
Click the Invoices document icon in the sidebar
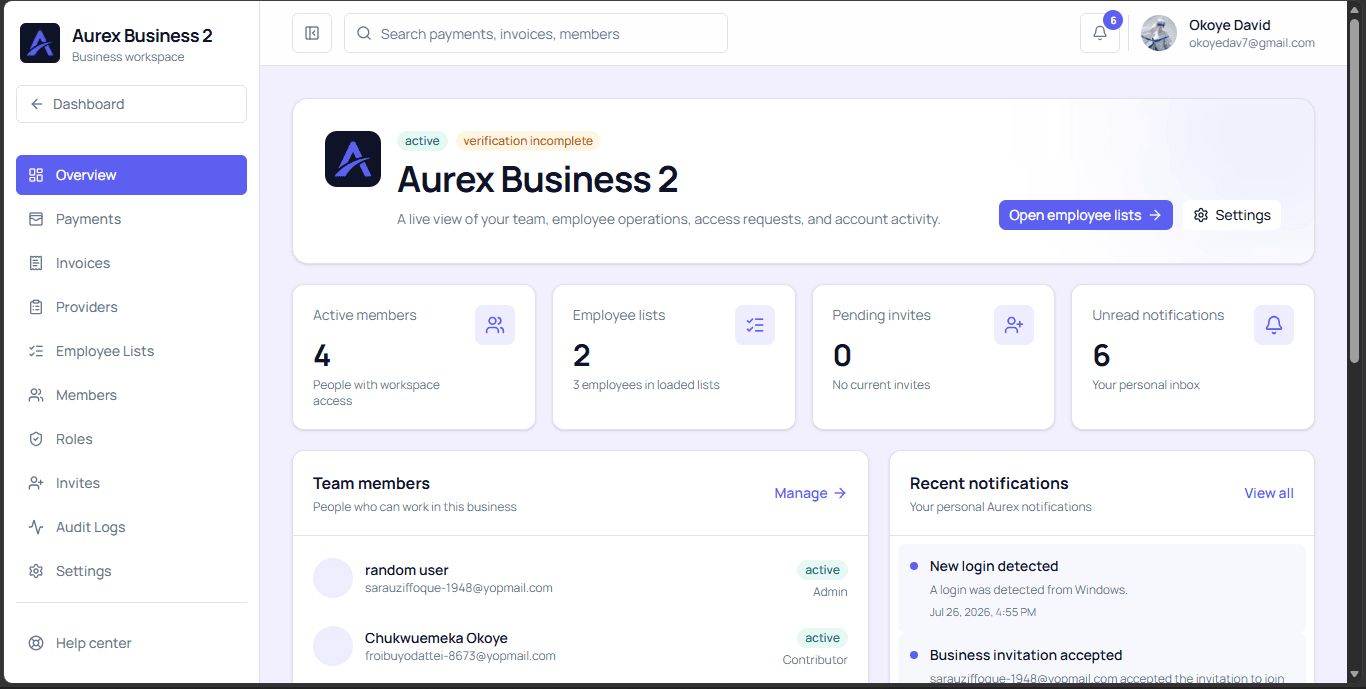click(x=36, y=263)
